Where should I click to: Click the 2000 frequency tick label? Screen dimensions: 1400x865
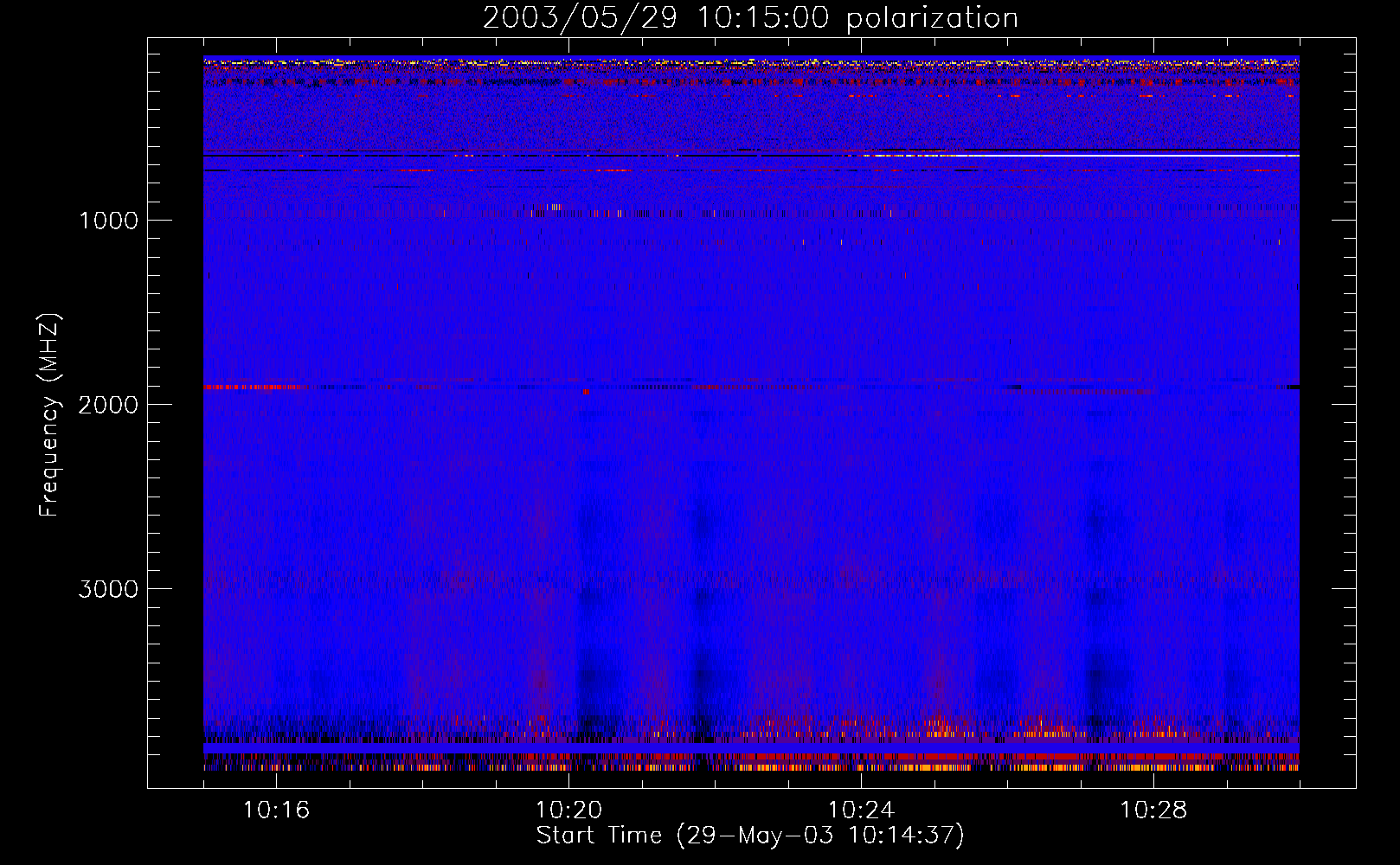pyautogui.click(x=108, y=405)
